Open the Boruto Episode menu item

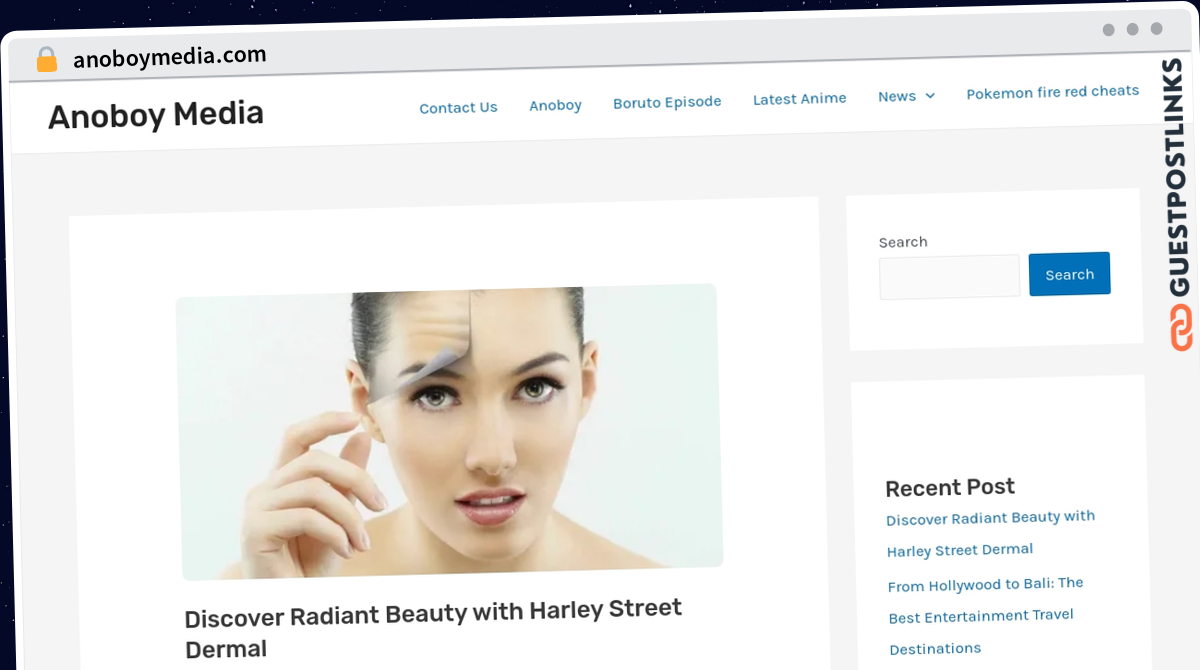coord(667,102)
